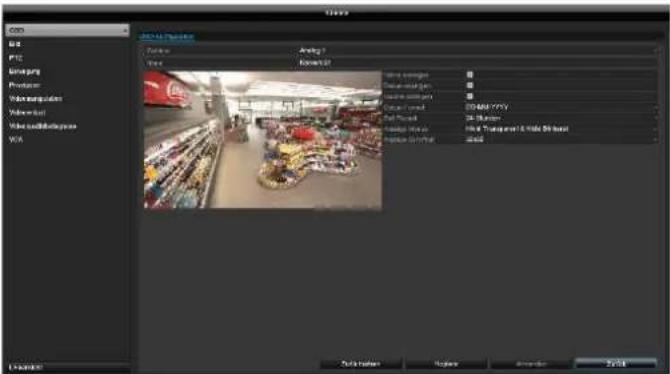Open the OSD font dropdown below Anzeige Modus

[x=561, y=139]
